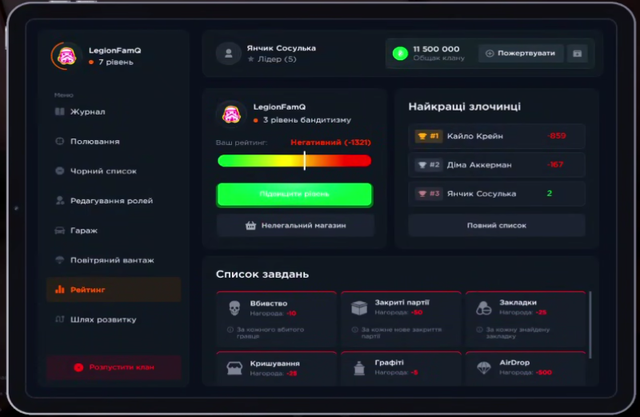Go to Чорний список
This screenshot has height=417, width=640.
click(x=113, y=171)
